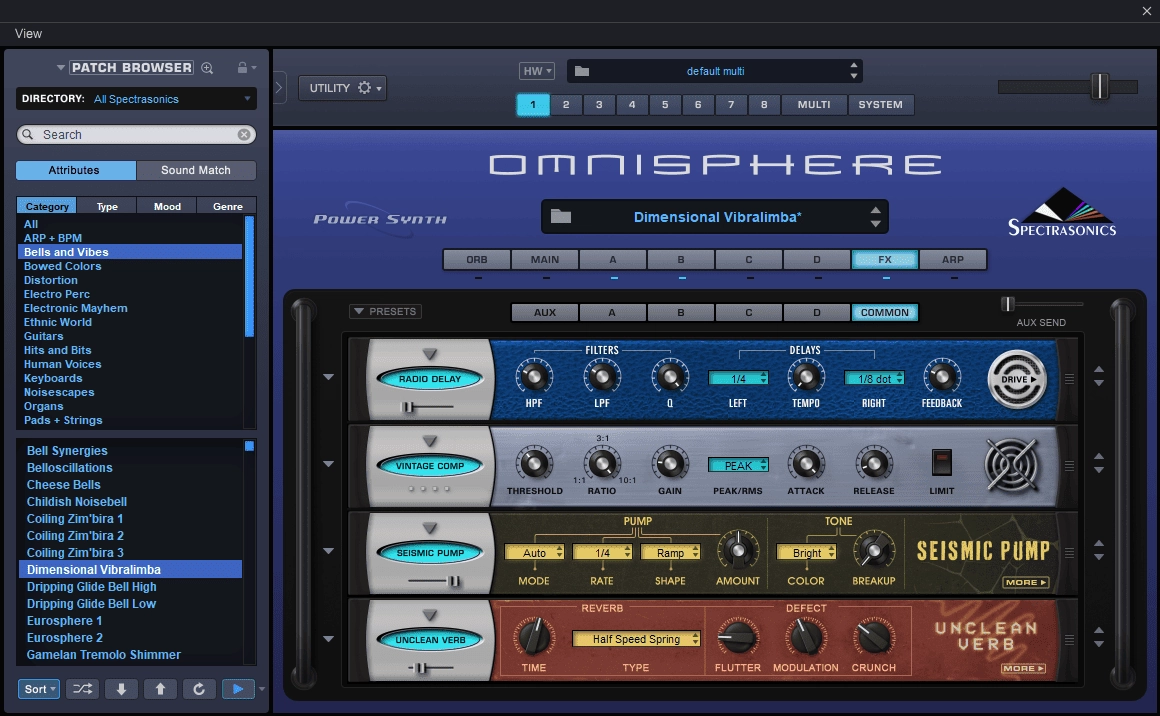Open the View menu

[x=28, y=34]
